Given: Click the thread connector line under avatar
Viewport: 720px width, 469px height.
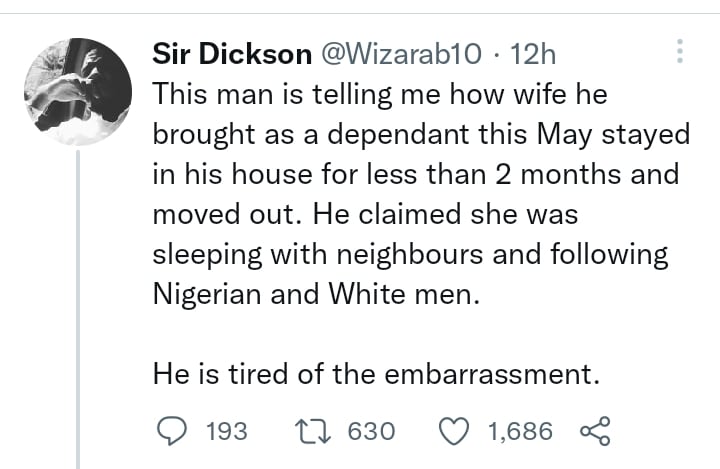Looking at the screenshot, I should click(x=78, y=309).
